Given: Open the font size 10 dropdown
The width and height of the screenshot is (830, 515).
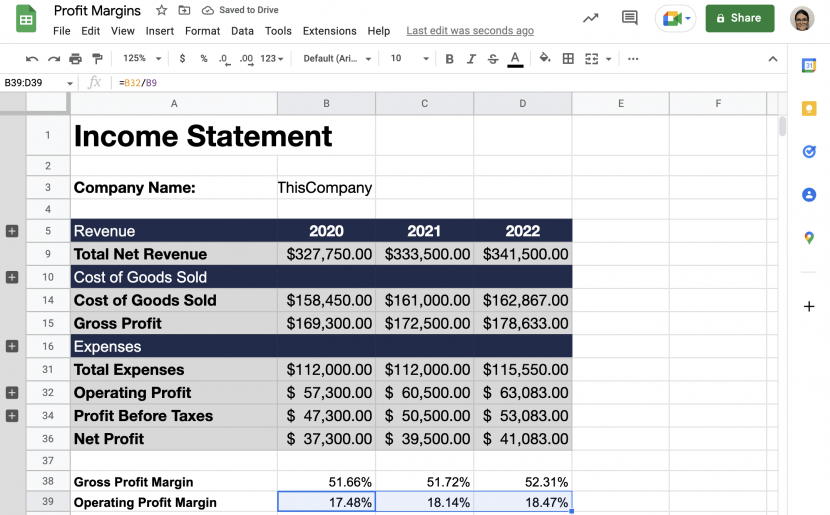Looking at the screenshot, I should point(409,59).
